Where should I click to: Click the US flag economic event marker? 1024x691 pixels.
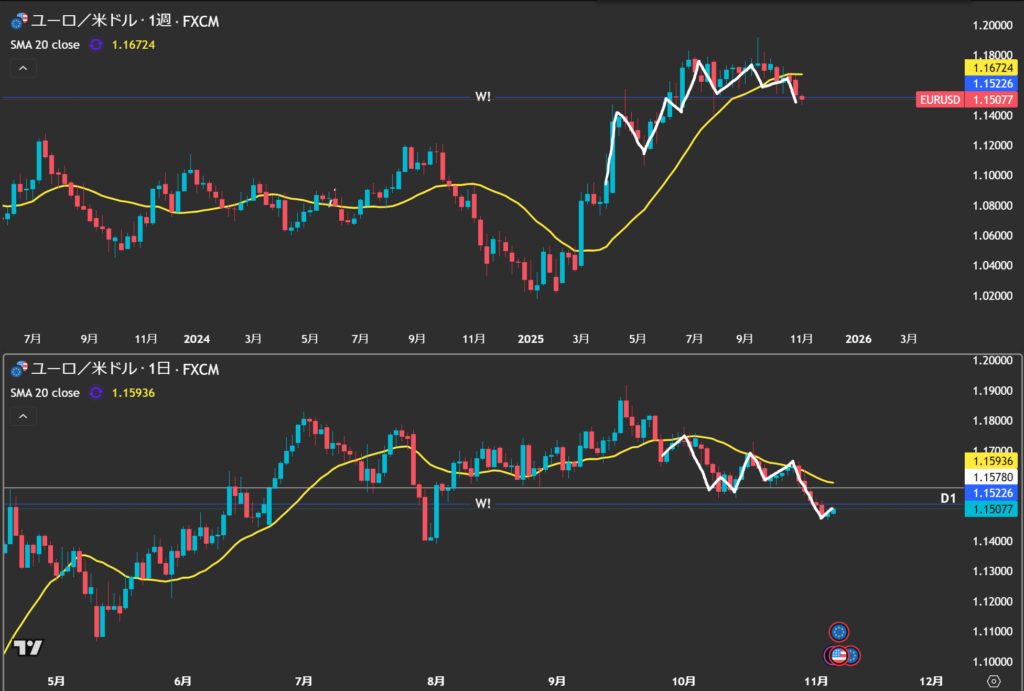[x=838, y=656]
